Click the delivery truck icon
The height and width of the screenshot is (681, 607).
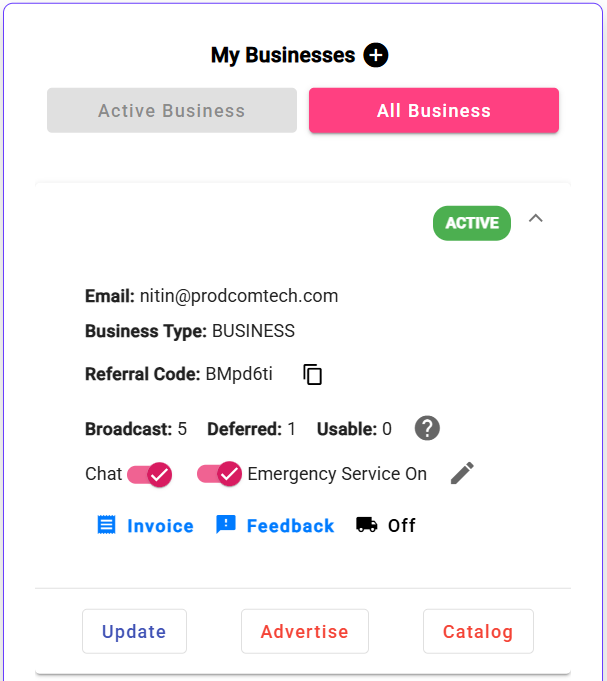tap(367, 524)
